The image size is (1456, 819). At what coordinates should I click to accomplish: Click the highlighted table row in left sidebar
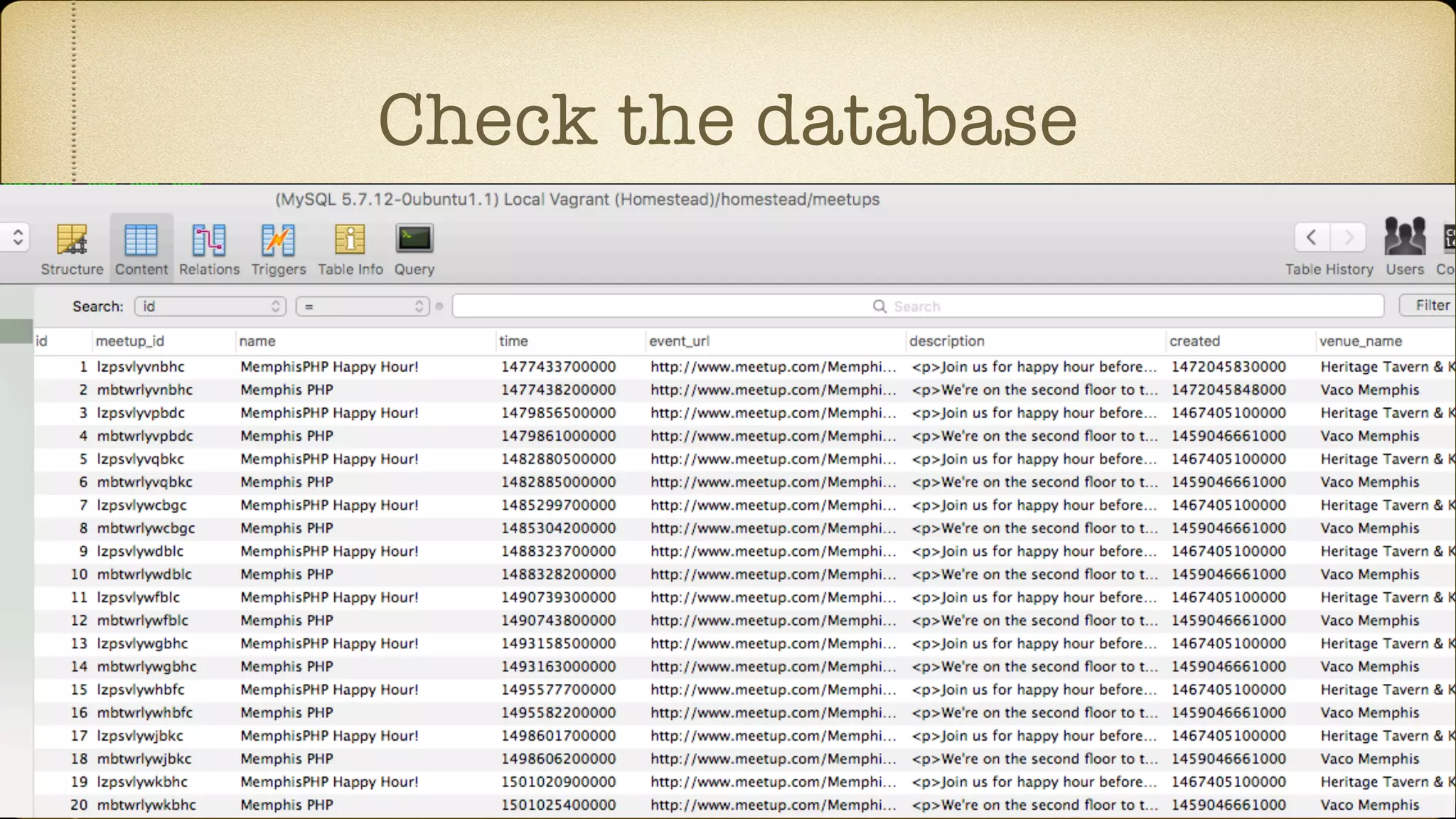pos(16,331)
